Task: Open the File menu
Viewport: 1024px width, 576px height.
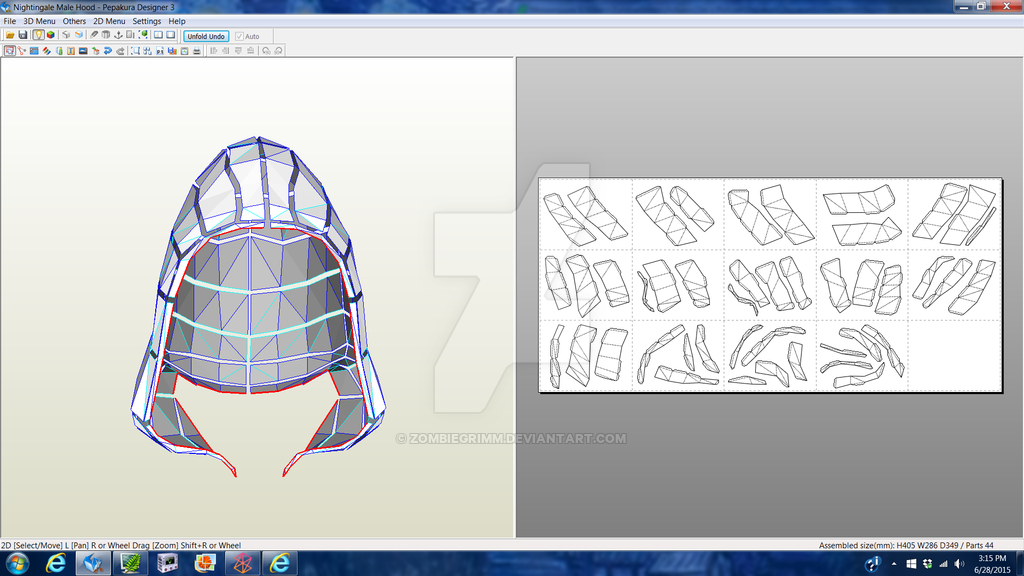Action: click(10, 21)
